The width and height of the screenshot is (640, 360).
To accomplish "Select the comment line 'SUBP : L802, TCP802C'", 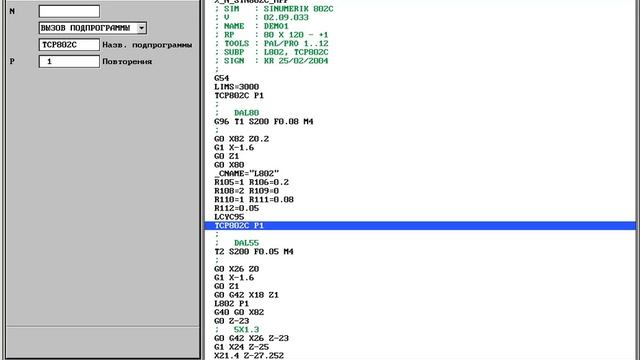I will [271, 52].
